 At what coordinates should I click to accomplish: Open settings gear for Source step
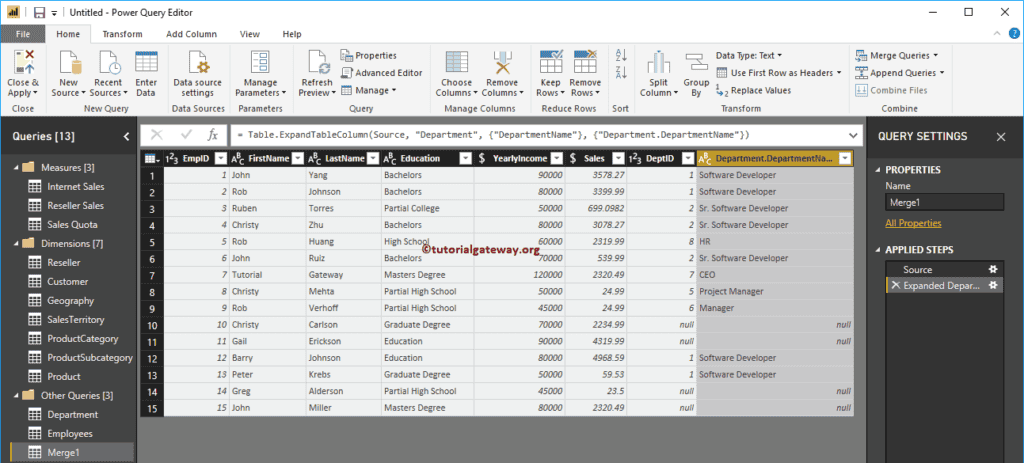click(993, 269)
